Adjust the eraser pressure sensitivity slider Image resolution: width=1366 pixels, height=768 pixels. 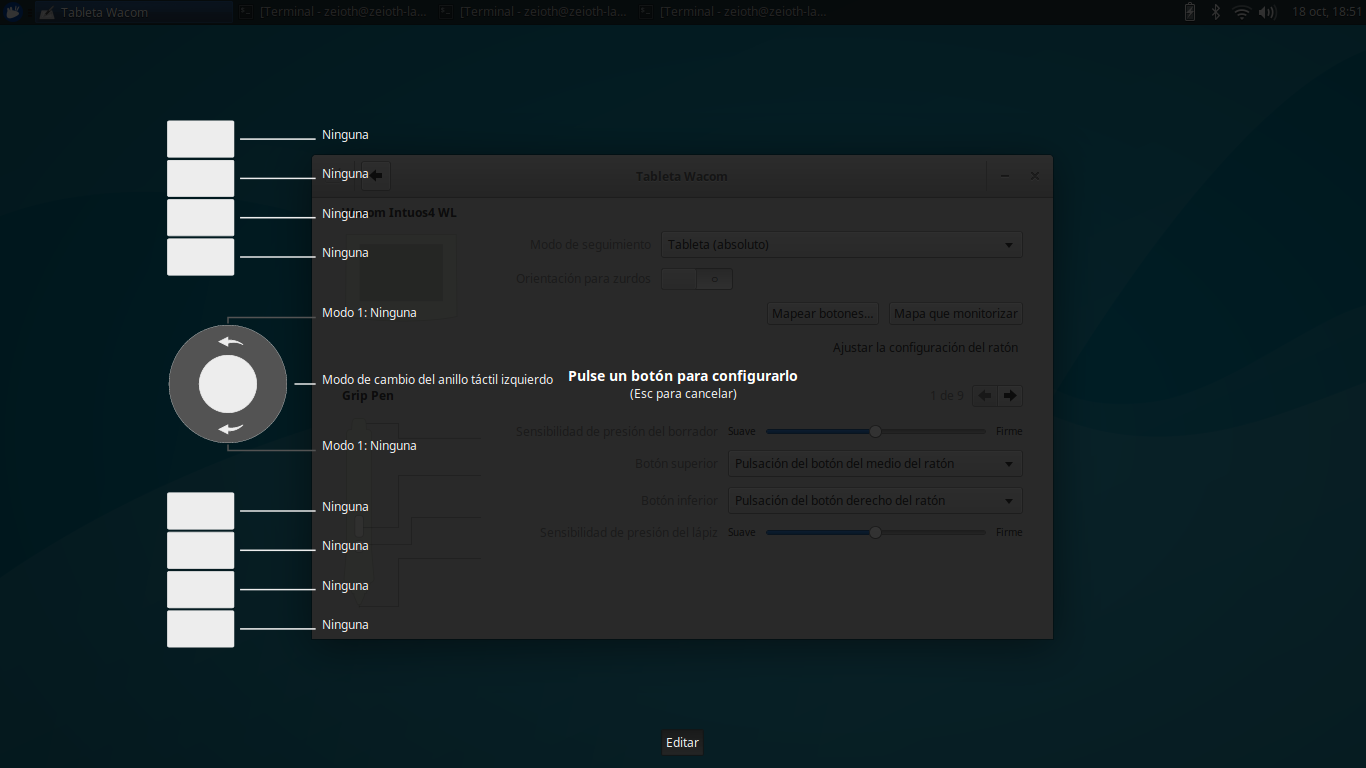(x=876, y=432)
